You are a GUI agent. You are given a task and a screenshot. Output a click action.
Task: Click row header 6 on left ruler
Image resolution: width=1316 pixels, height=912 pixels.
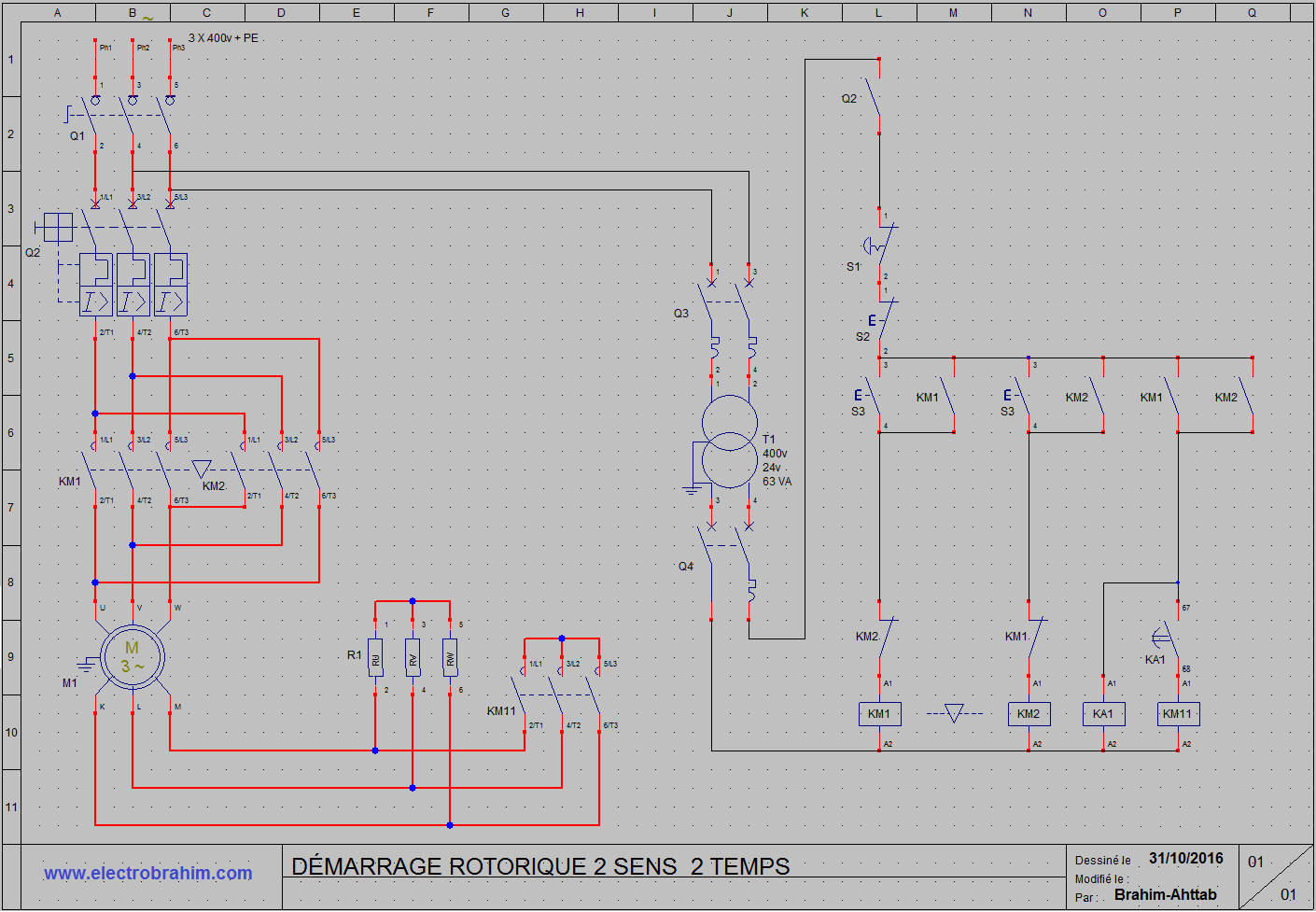(11, 433)
